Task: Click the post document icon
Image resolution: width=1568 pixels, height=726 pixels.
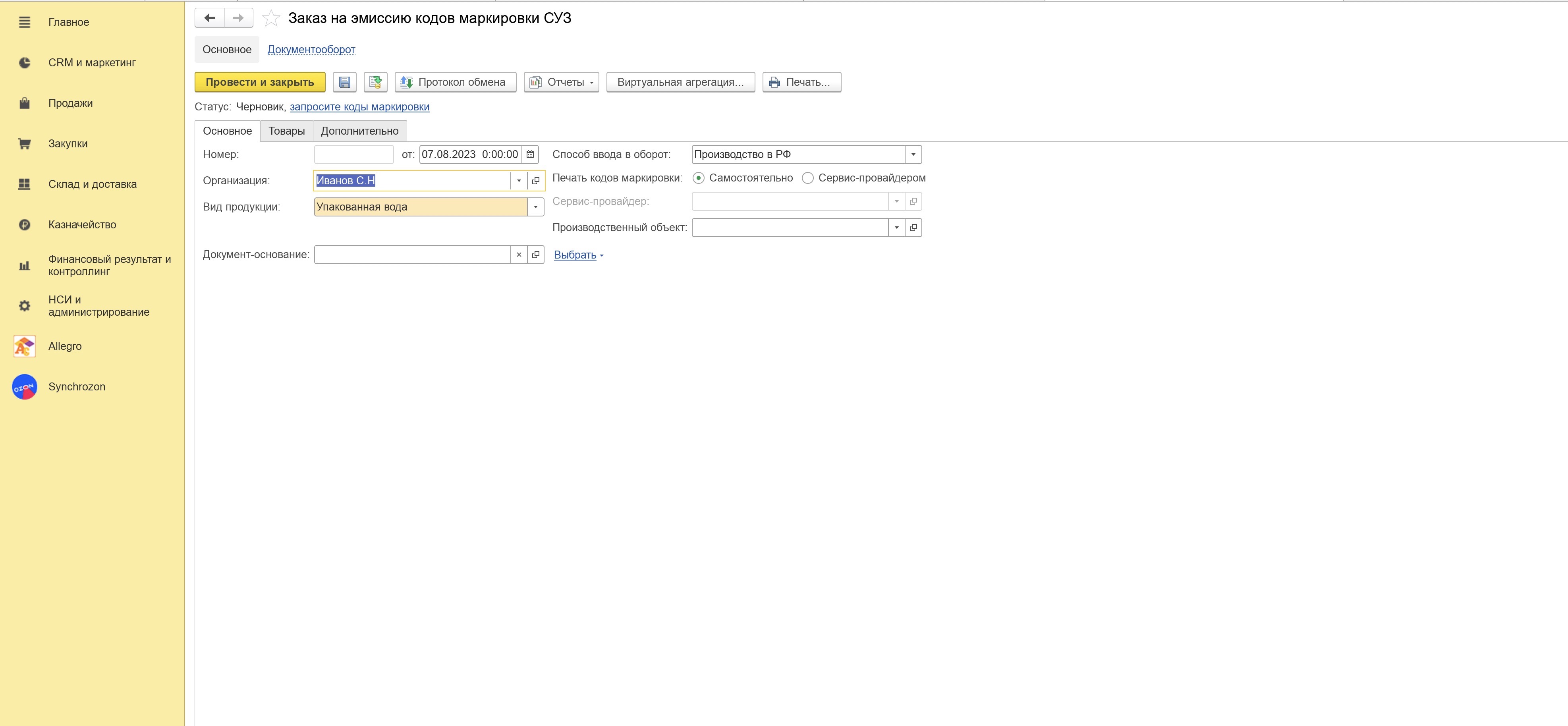Action: (376, 82)
